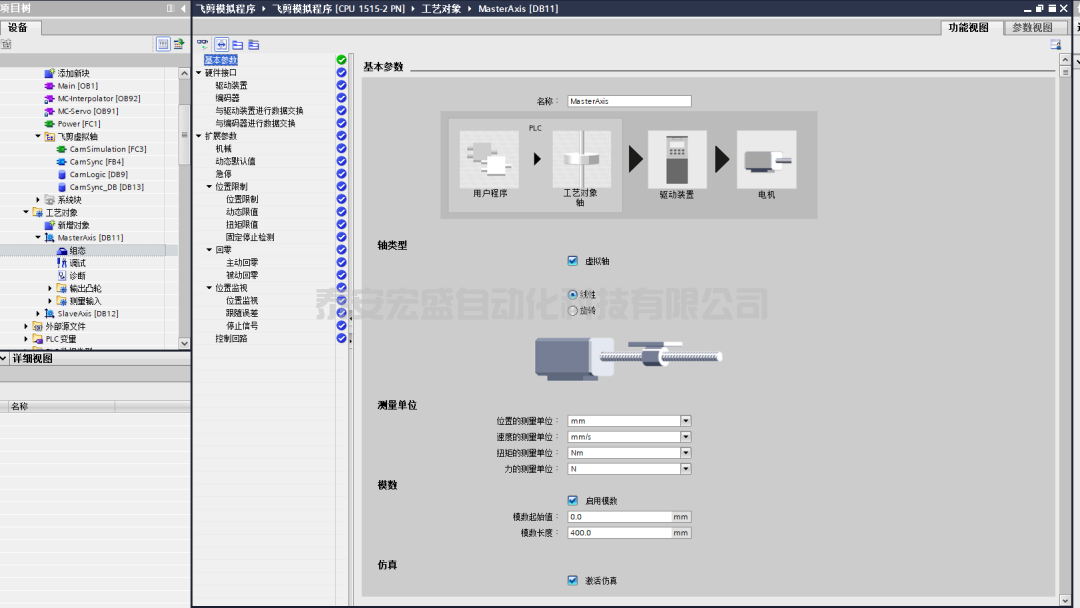Click the user program (用户程序) diagram icon

pyautogui.click(x=489, y=159)
